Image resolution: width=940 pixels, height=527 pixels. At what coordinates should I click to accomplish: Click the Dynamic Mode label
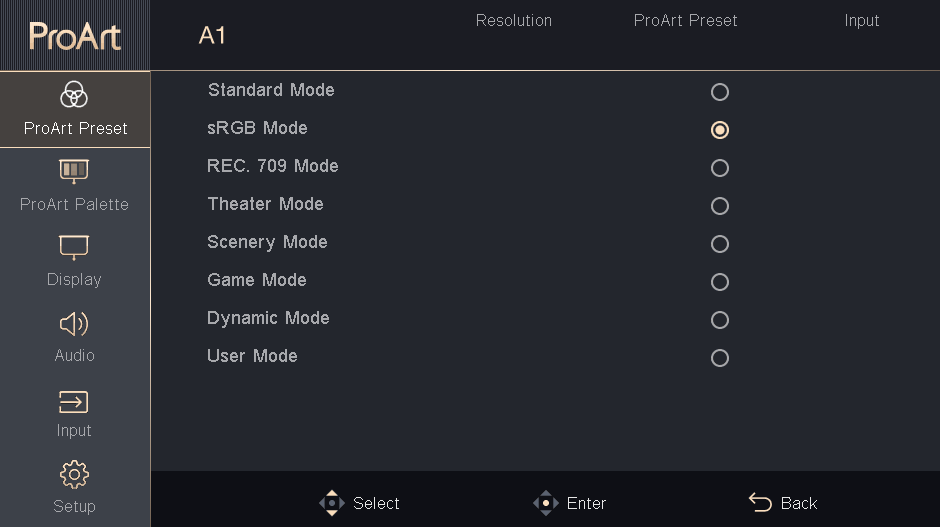(268, 318)
